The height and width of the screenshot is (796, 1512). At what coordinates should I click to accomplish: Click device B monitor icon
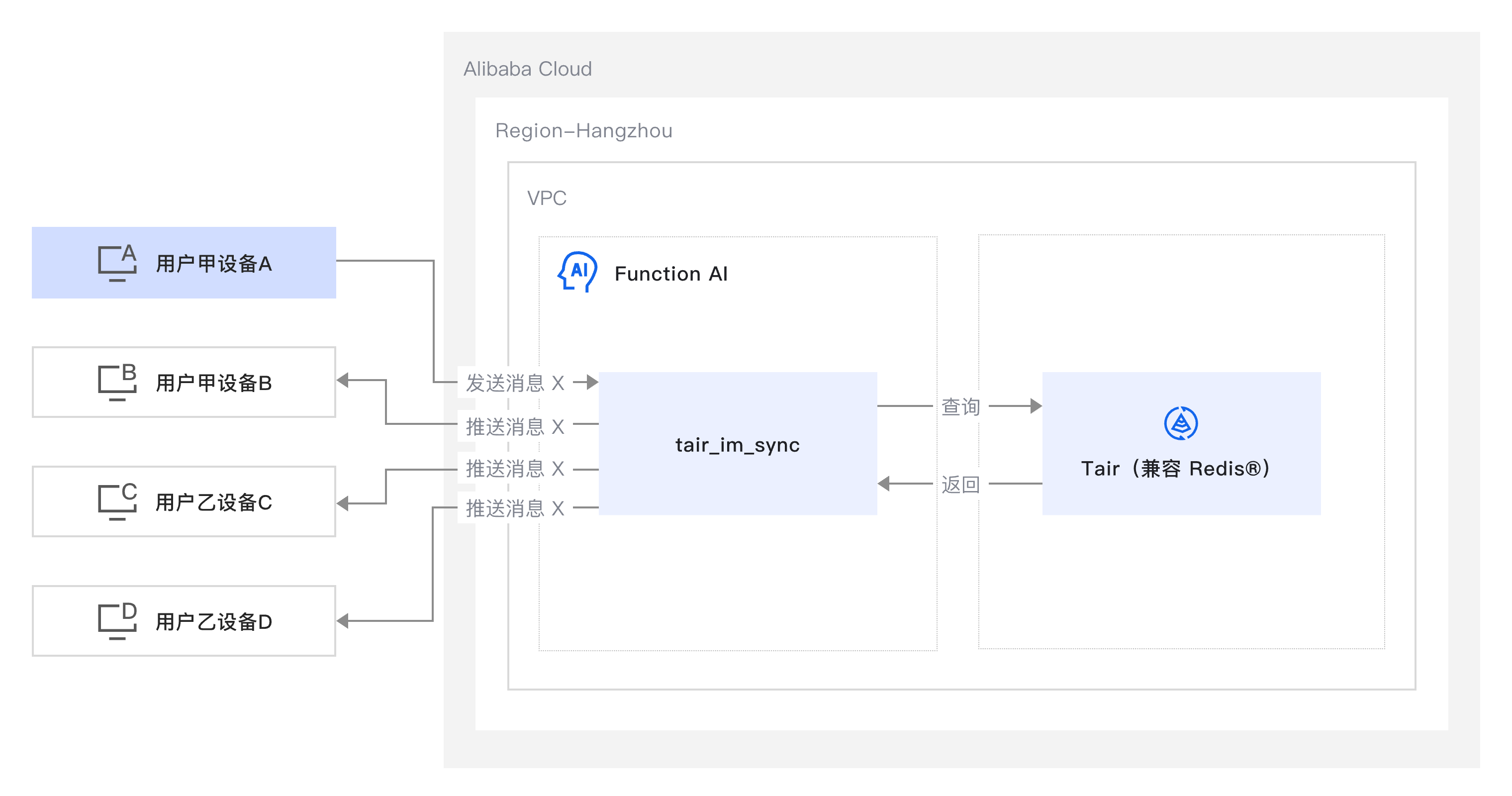(117, 382)
